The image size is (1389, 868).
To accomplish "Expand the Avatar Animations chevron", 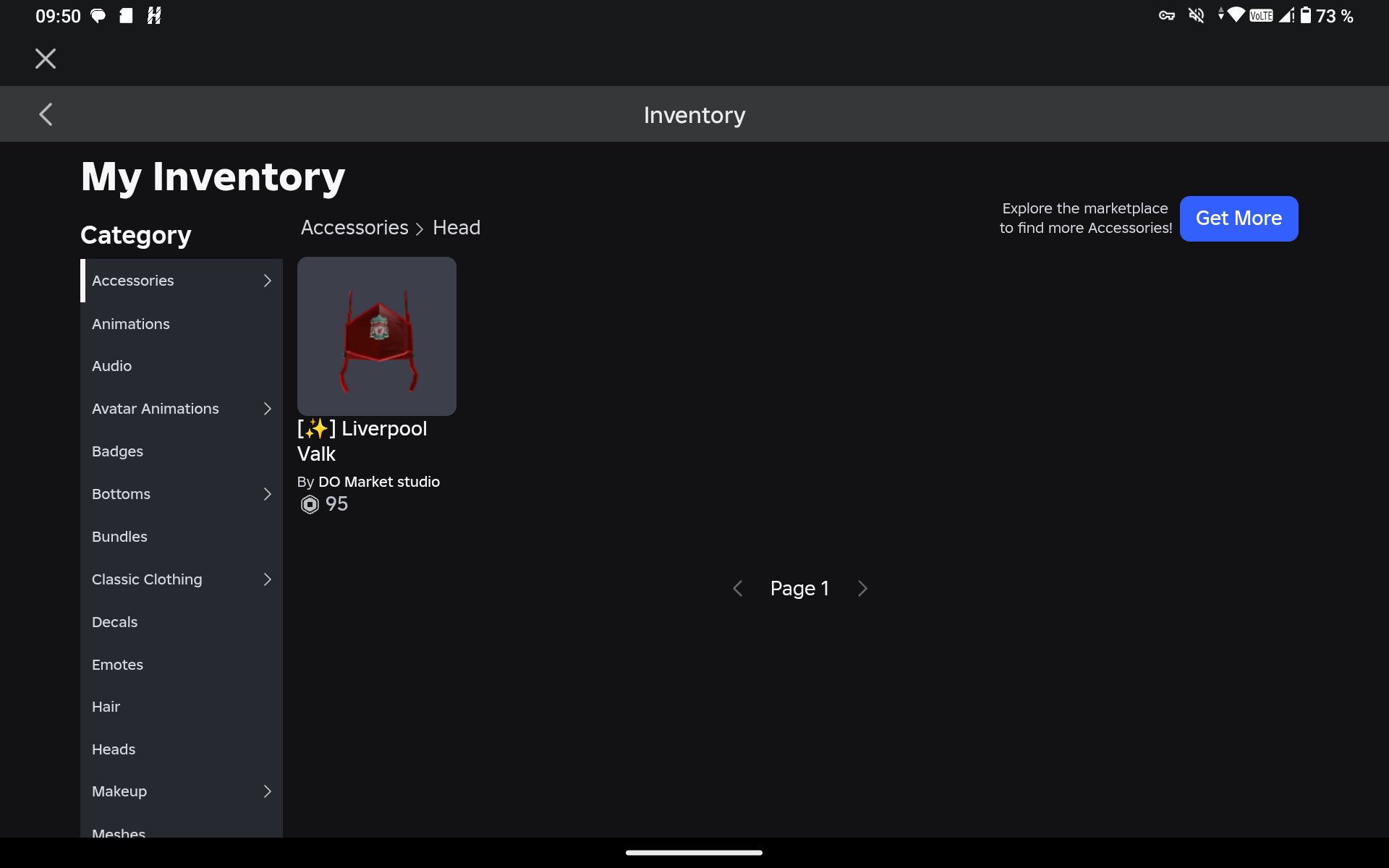I will [x=267, y=409].
